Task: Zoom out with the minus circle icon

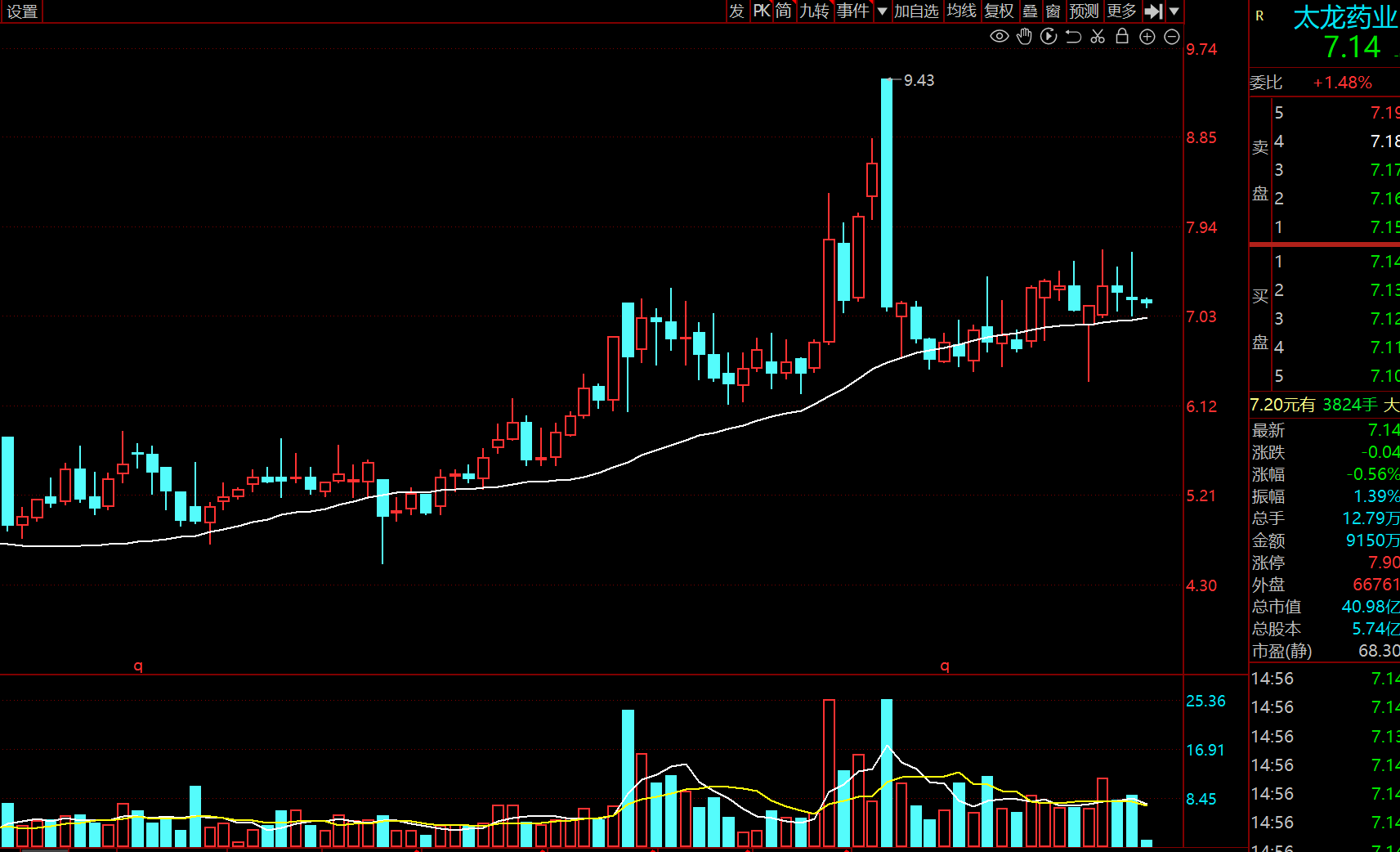Action: point(1171,36)
